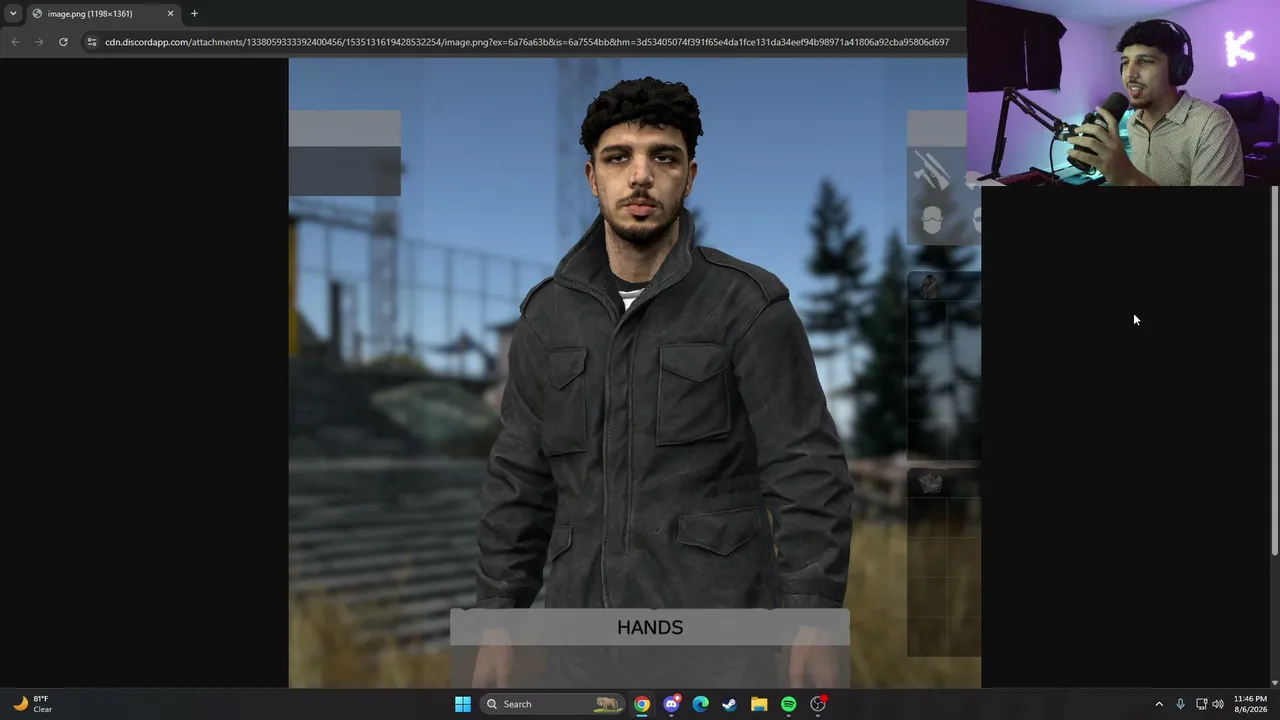Focus the address bar with the Discord URL
This screenshot has height=720, width=1280.
pyautogui.click(x=527, y=42)
